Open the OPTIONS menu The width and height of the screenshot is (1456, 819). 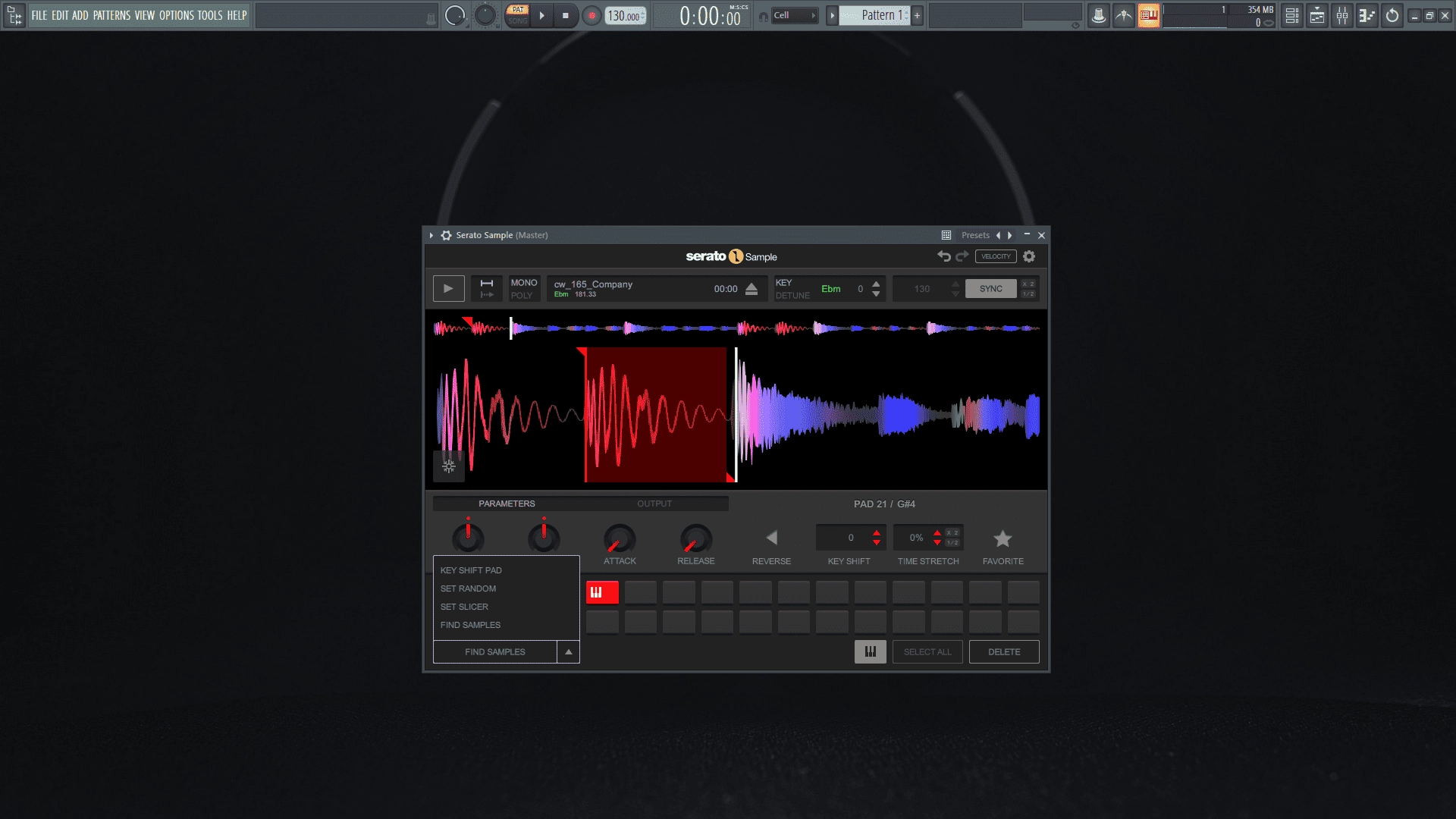point(176,15)
